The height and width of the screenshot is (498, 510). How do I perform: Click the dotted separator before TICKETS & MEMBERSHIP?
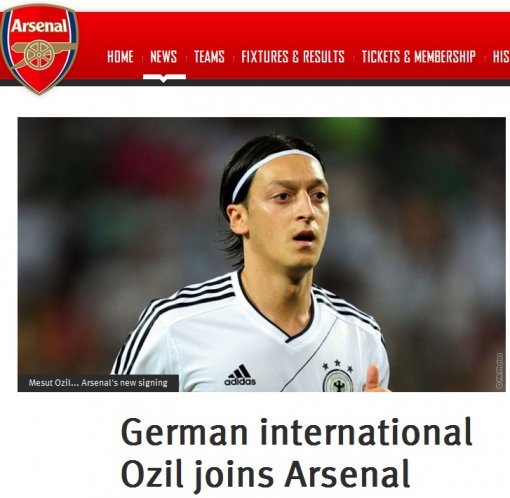[x=354, y=58]
